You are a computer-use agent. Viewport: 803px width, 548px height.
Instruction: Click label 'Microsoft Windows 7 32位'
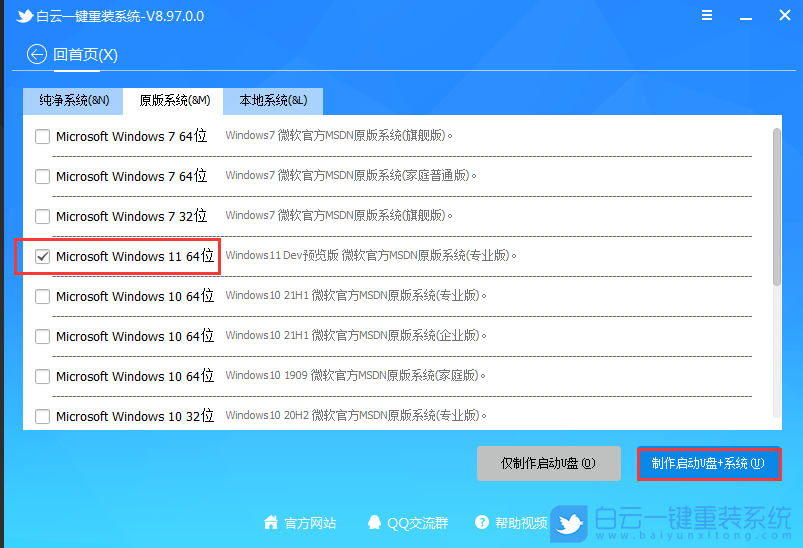point(132,216)
